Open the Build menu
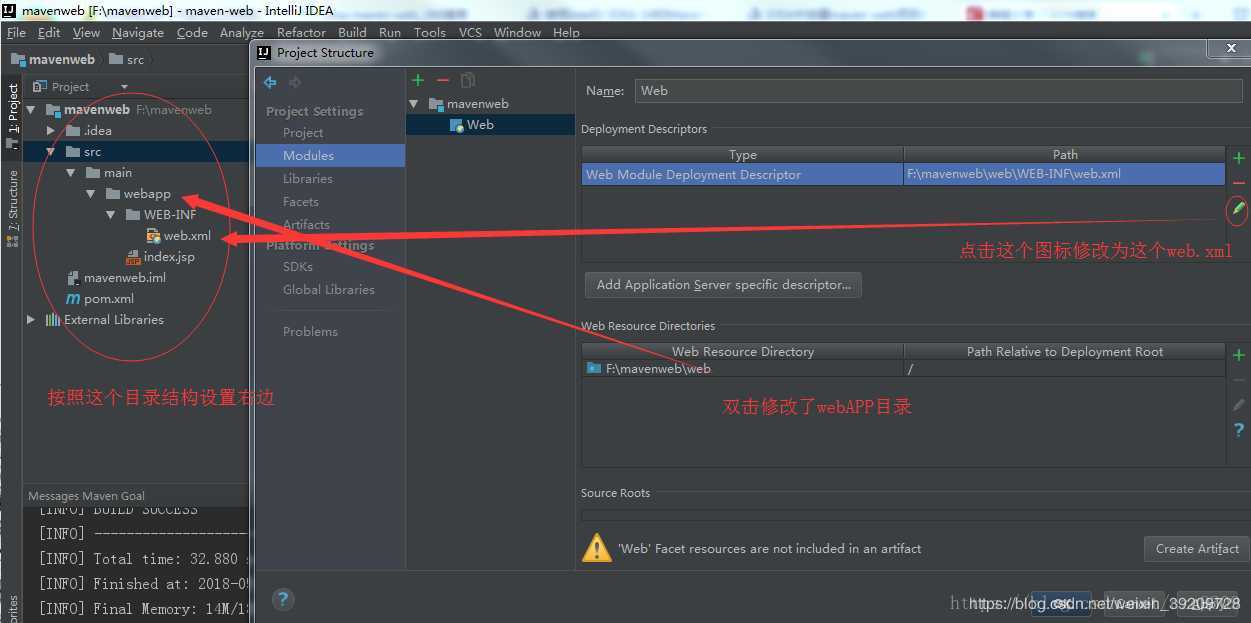 click(352, 32)
